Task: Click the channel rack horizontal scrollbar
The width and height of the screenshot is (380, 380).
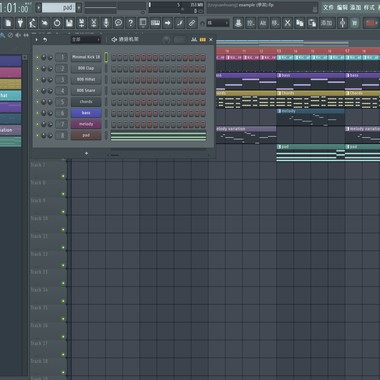Action: coord(158,155)
